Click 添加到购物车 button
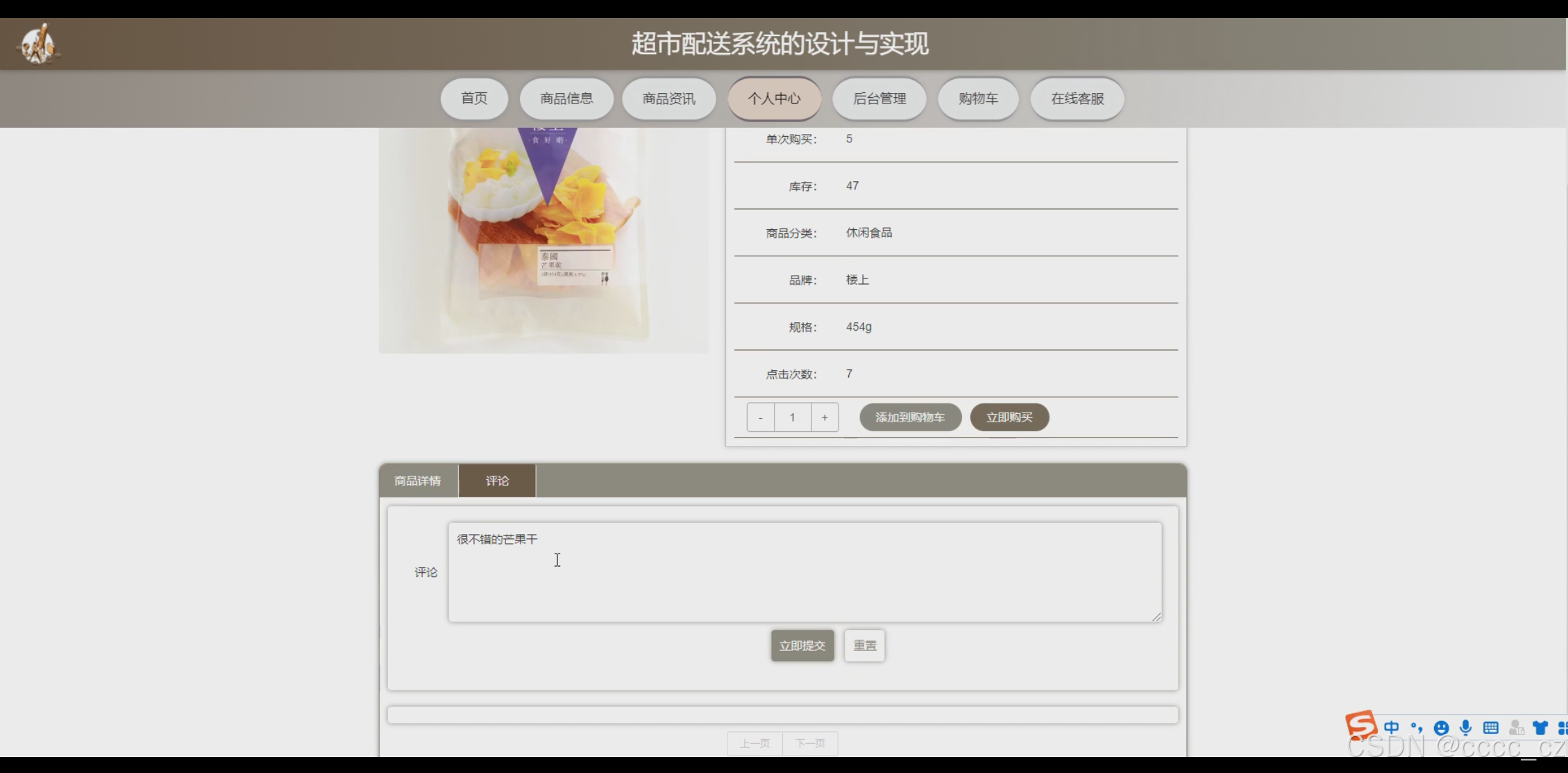This screenshot has height=773, width=1568. pos(910,417)
